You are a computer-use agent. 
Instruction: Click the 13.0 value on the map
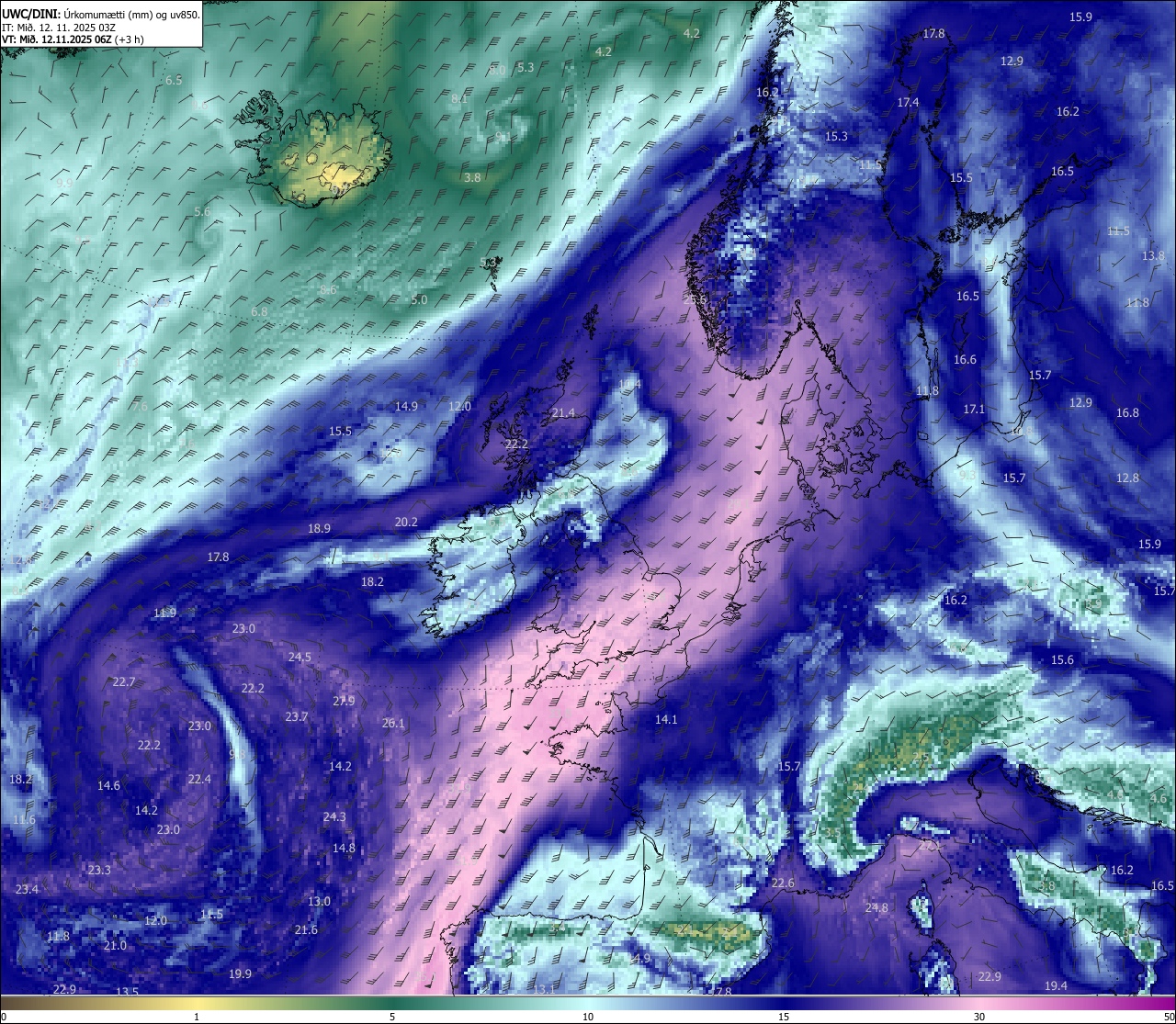pos(319,901)
